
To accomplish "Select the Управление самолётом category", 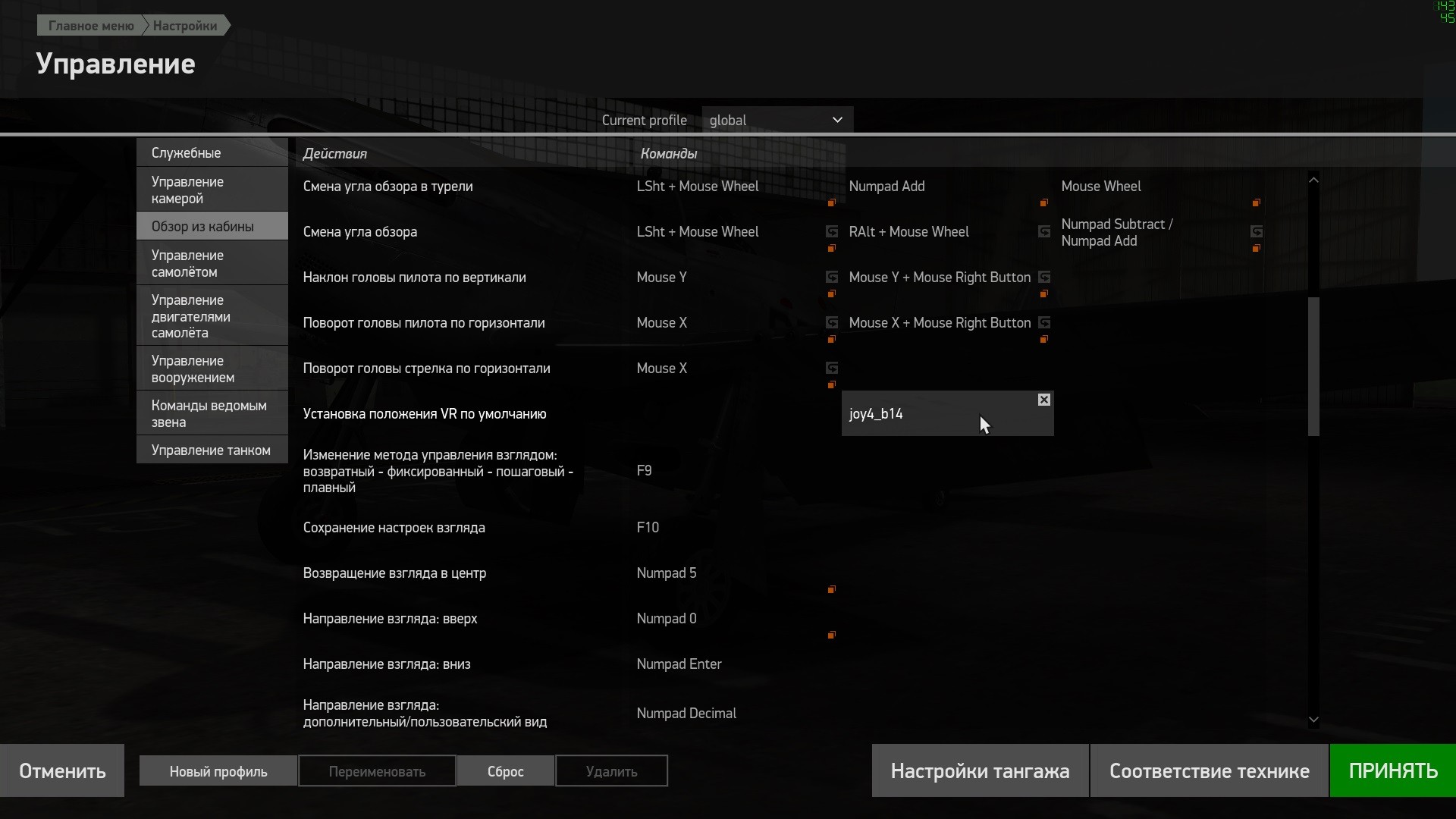I will [x=212, y=263].
